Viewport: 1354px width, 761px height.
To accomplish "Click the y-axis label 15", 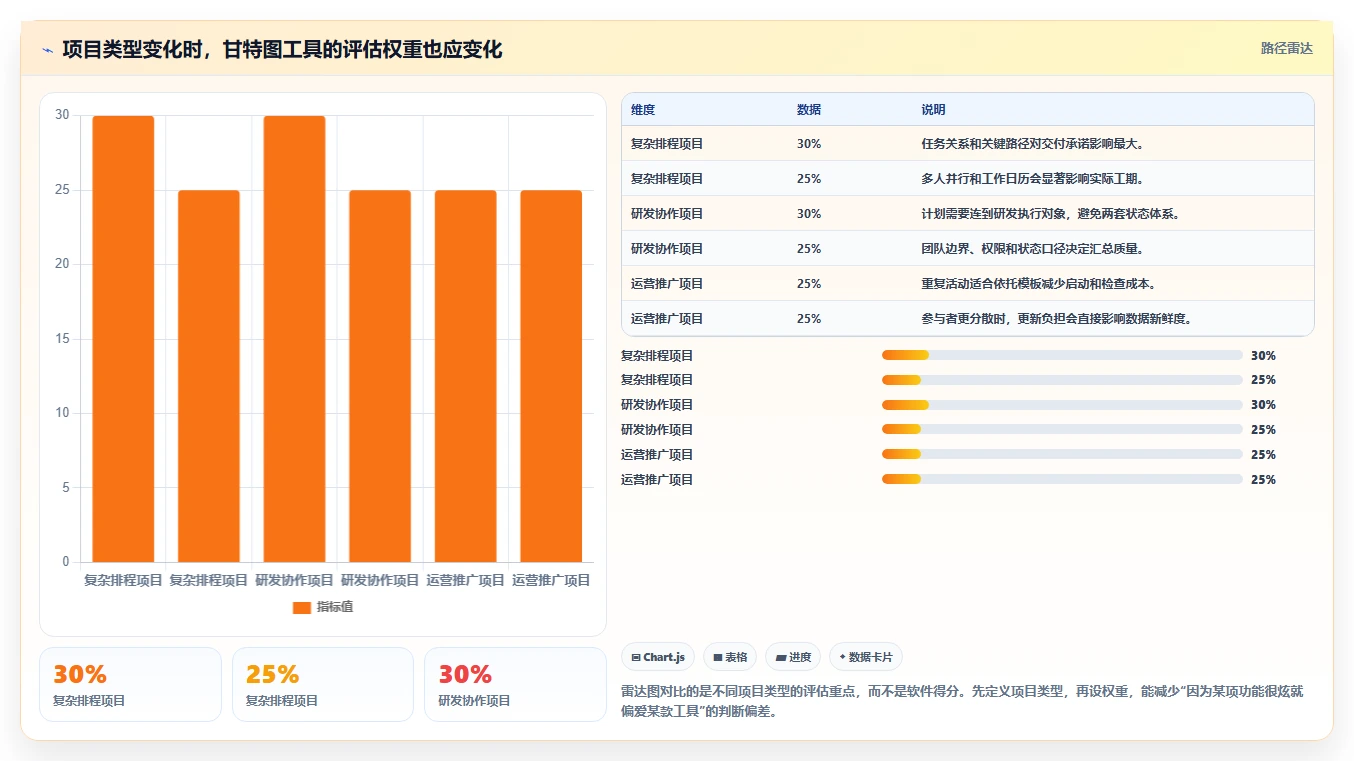I will point(62,339).
